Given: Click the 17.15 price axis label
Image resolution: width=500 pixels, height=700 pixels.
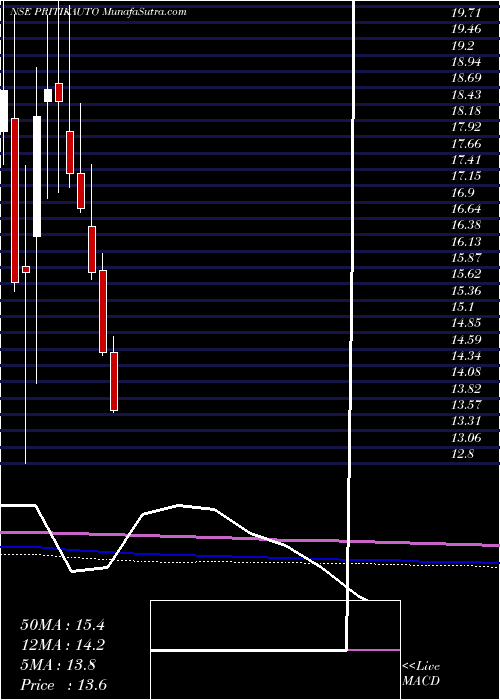Looking at the screenshot, I should pyautogui.click(x=466, y=176).
